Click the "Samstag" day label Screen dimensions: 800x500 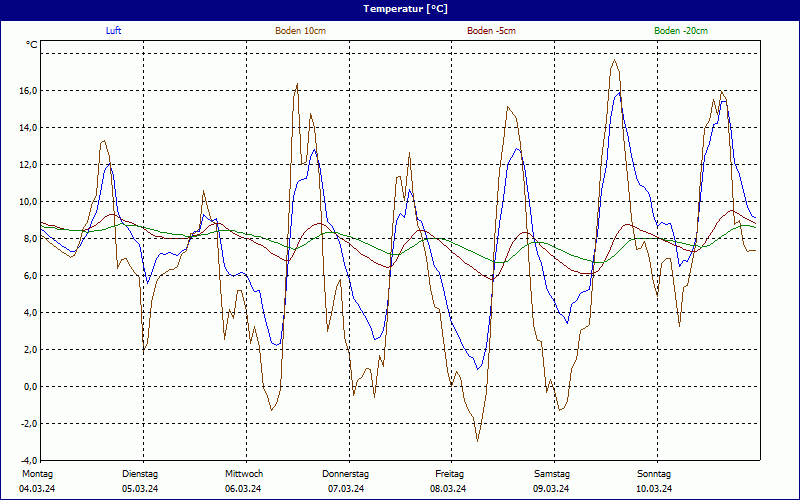coord(552,474)
